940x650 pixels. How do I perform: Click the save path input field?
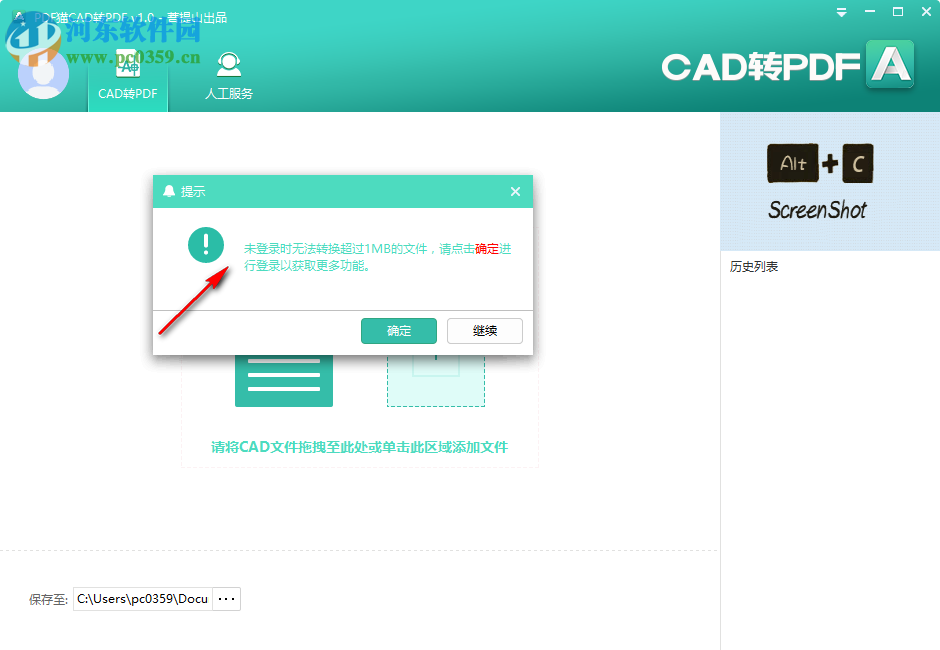[x=142, y=598]
